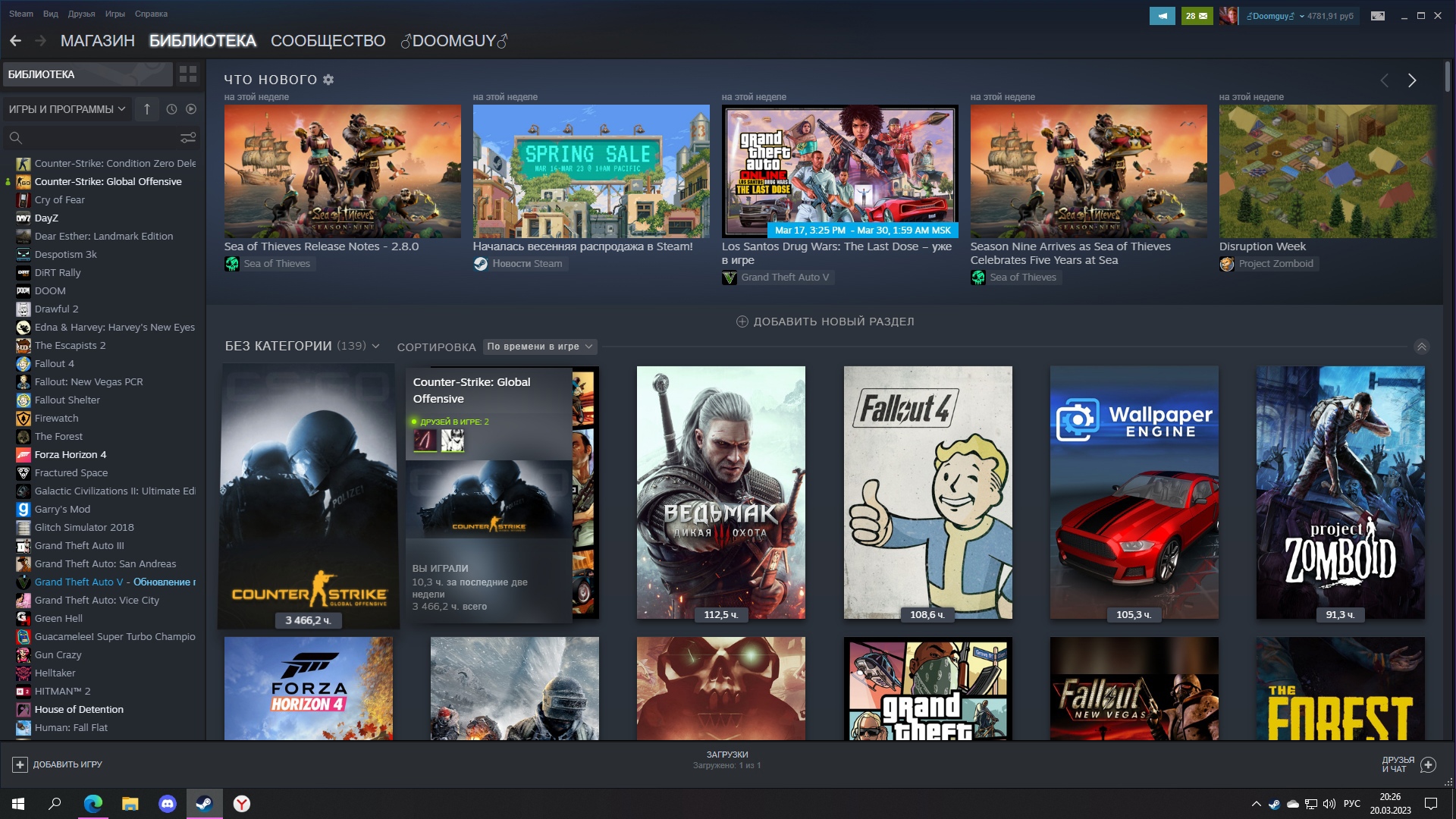Open Project Zomboid game cover
Viewport: 1456px width, 819px height.
[x=1340, y=493]
